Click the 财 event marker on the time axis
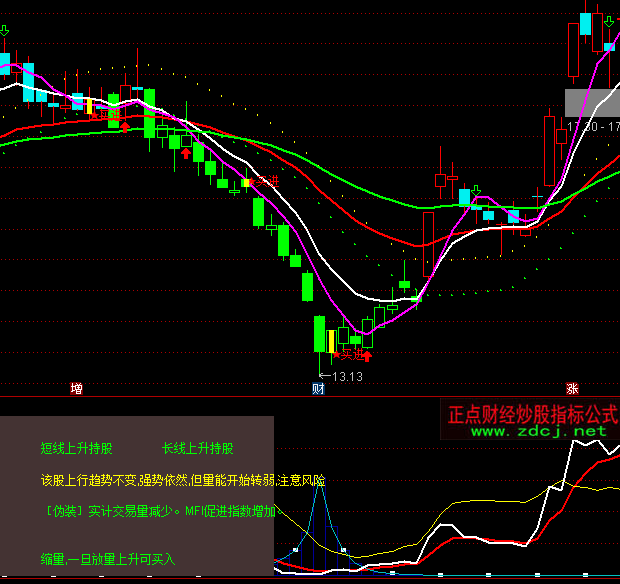 point(319,388)
